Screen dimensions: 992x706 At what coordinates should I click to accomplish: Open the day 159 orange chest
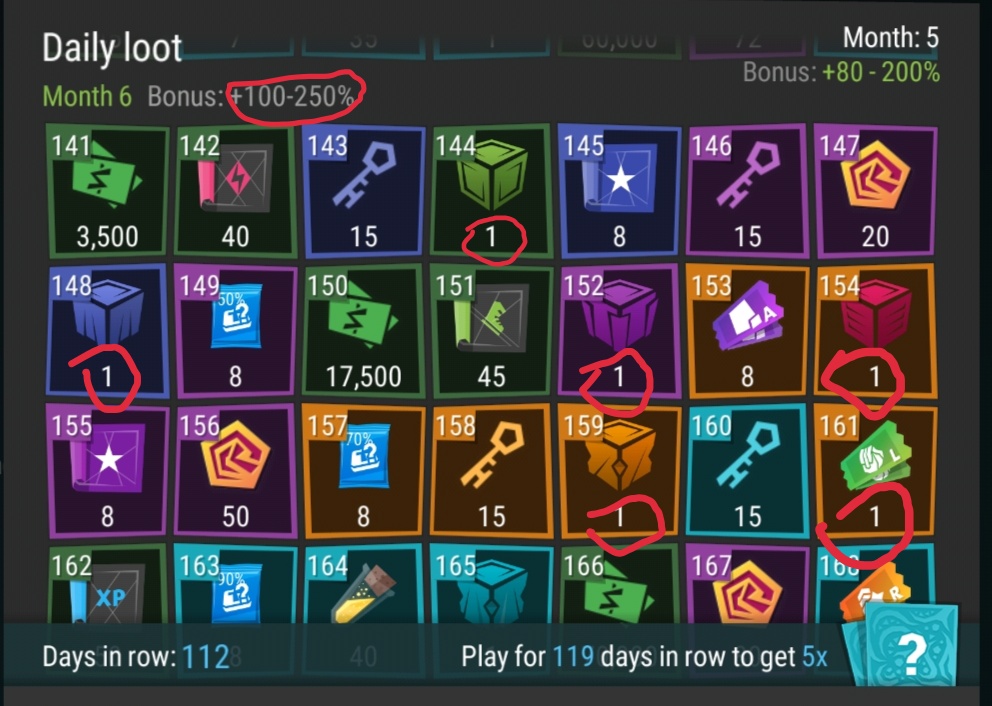[x=619, y=471]
